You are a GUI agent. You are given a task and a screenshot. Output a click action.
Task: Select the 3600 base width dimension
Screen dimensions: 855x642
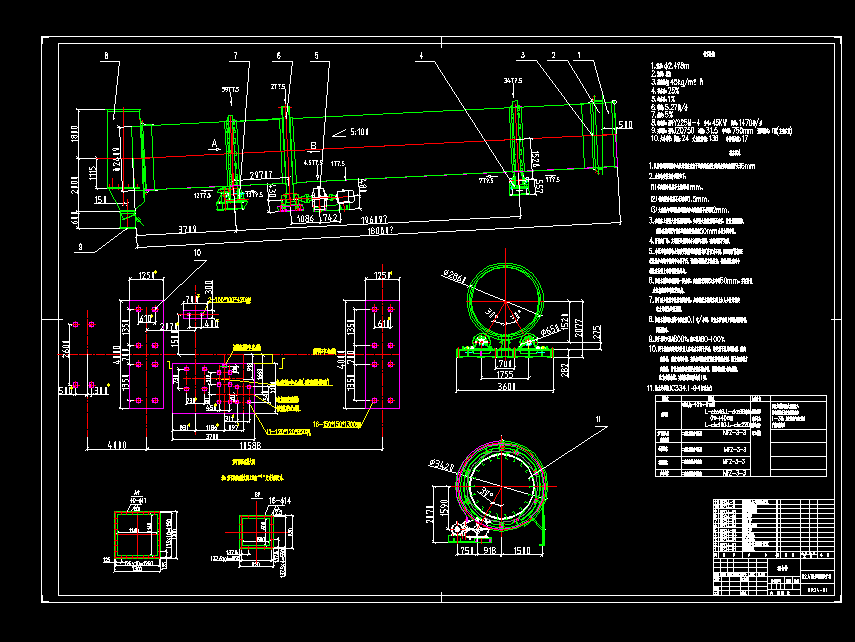click(x=507, y=387)
